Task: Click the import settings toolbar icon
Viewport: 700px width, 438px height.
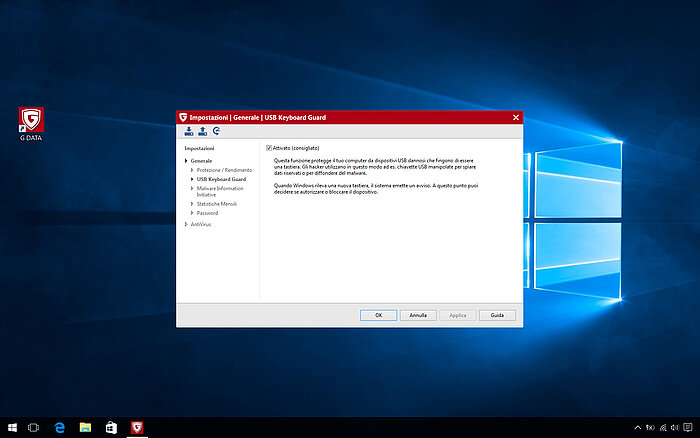Action: tap(188, 131)
